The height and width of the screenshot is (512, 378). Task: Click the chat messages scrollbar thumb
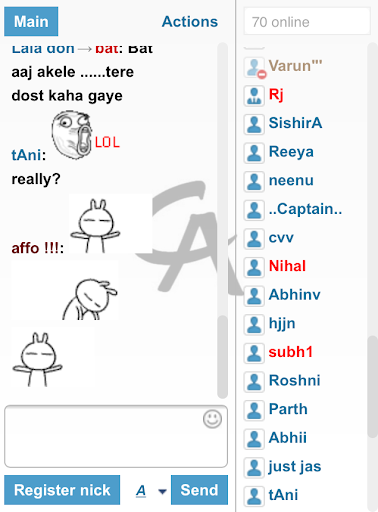(222, 357)
